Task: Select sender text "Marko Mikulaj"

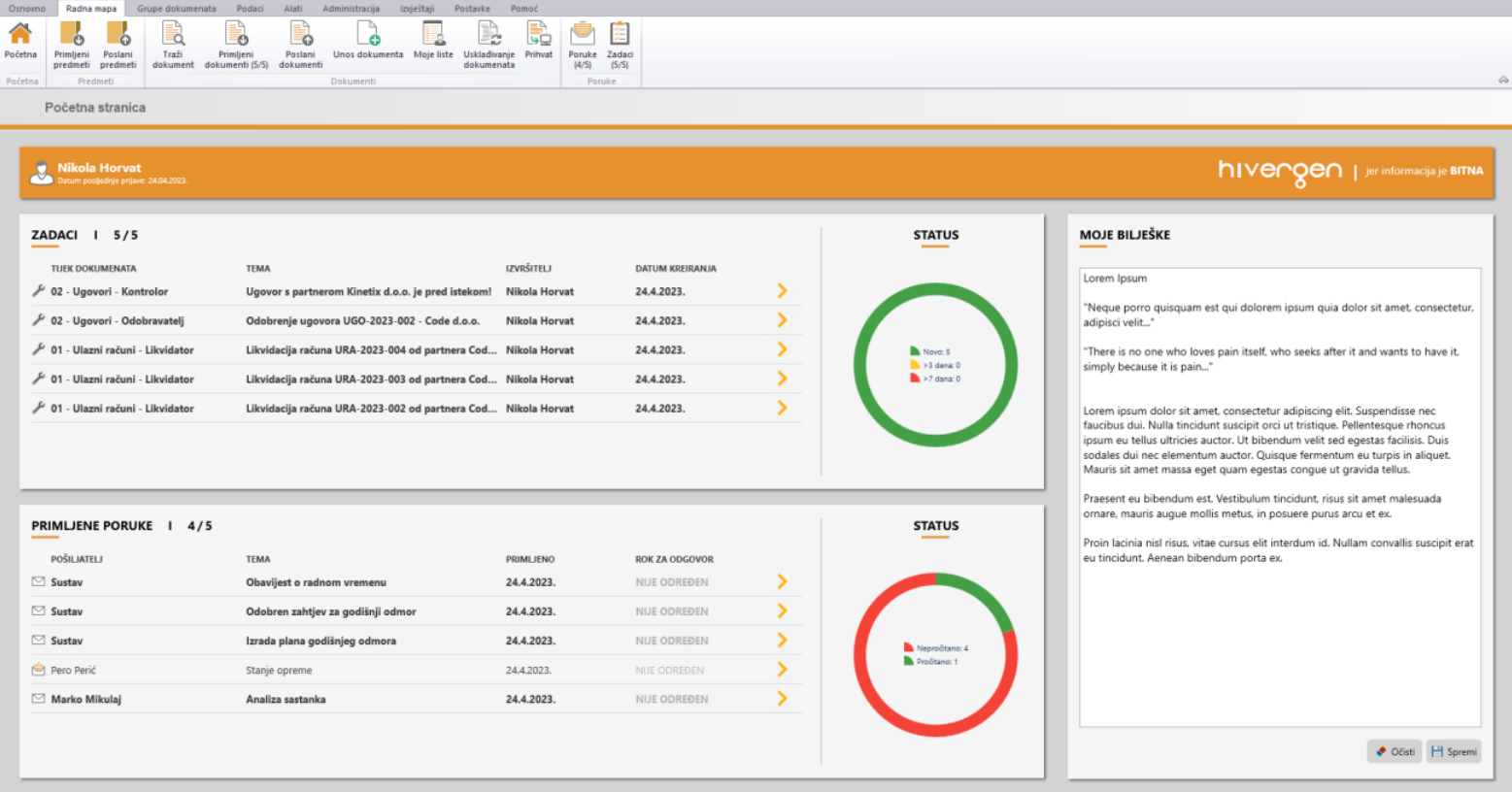Action: coord(86,699)
